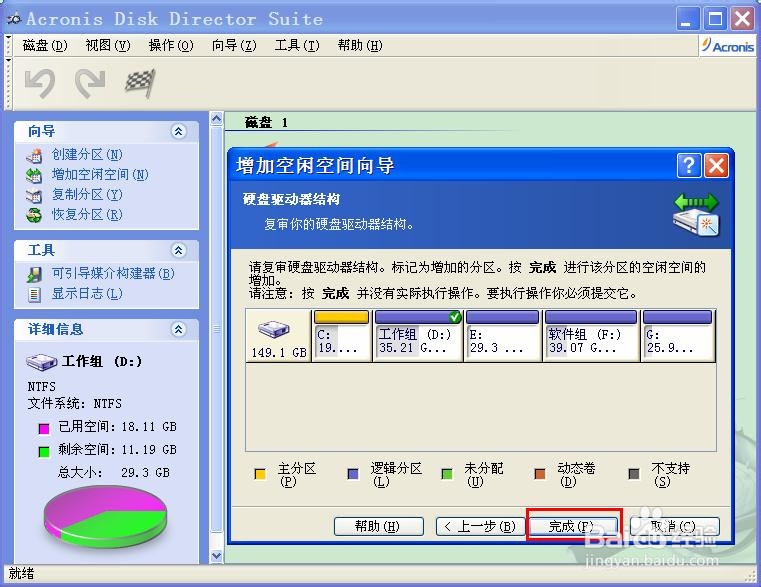Click the 磁盘 1 heading text
The height and width of the screenshot is (587, 761).
pyautogui.click(x=266, y=122)
